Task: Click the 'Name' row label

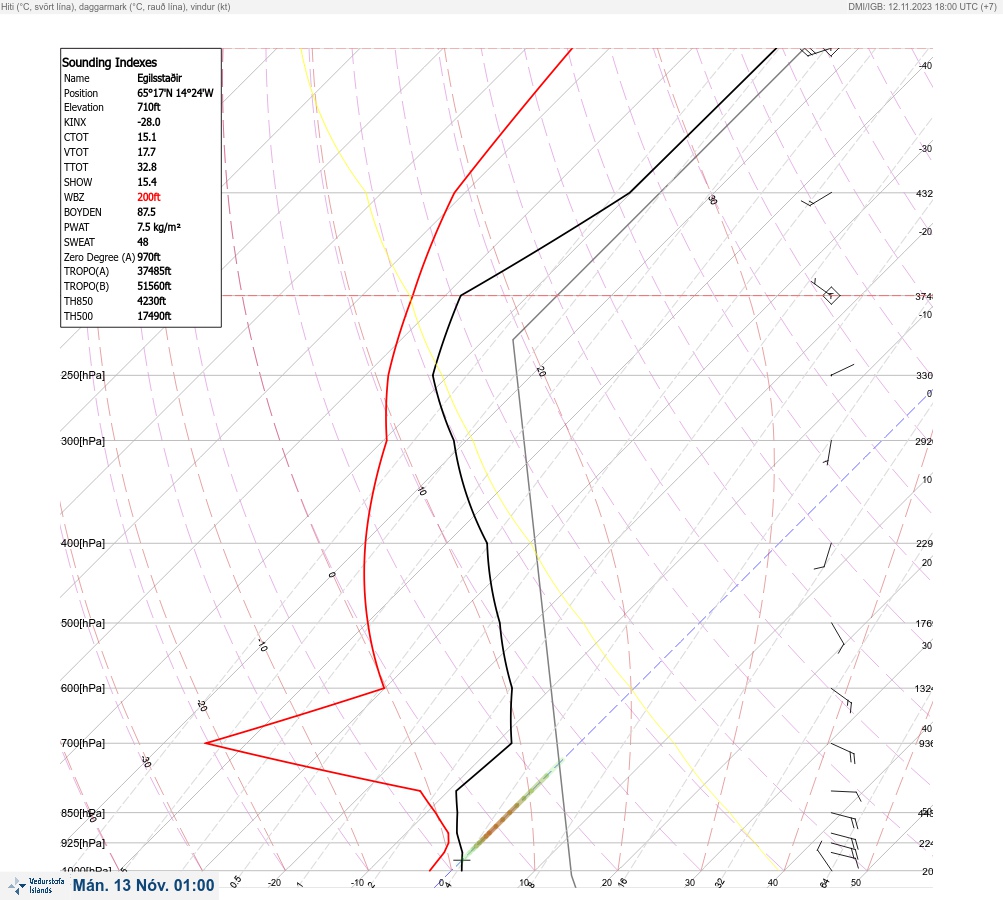Action: [77, 78]
